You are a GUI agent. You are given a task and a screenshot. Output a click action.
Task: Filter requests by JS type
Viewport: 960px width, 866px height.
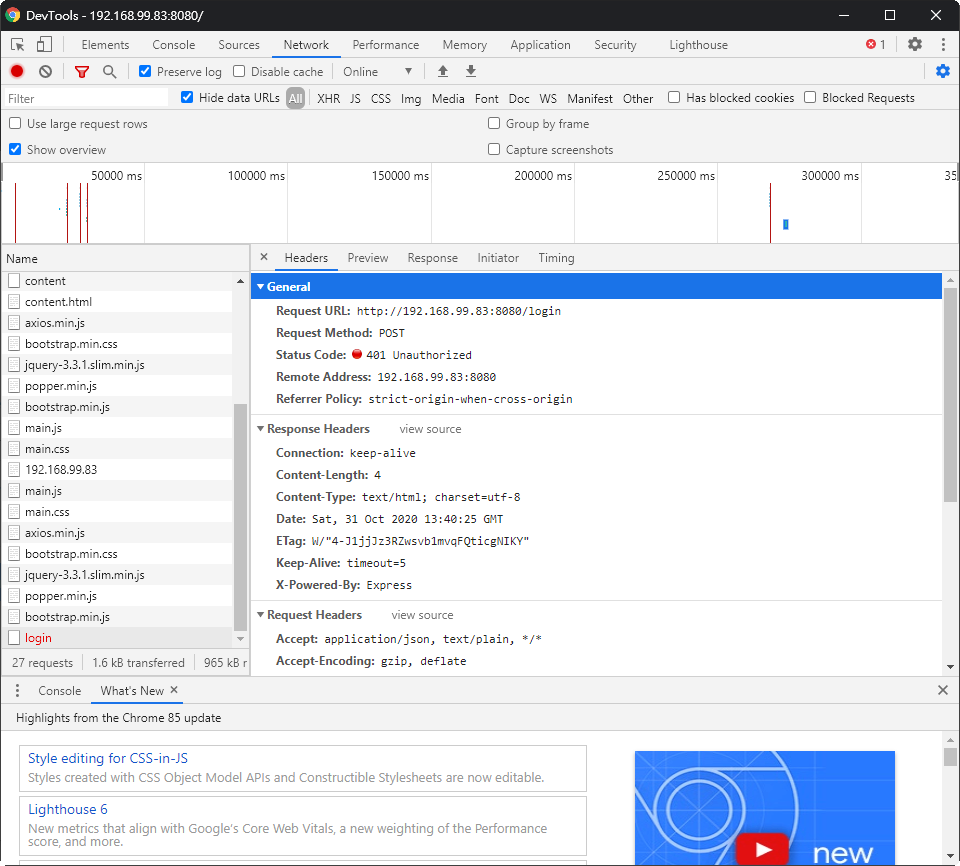tap(355, 98)
